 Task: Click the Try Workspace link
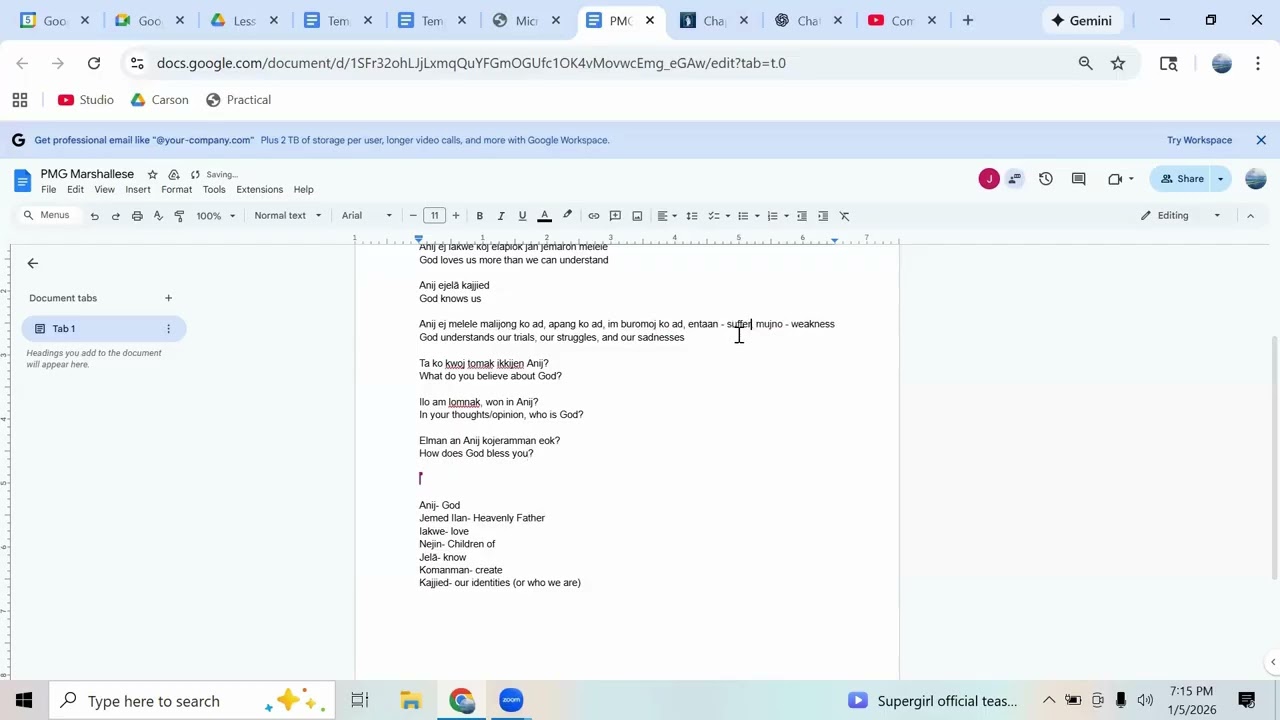(x=1199, y=140)
